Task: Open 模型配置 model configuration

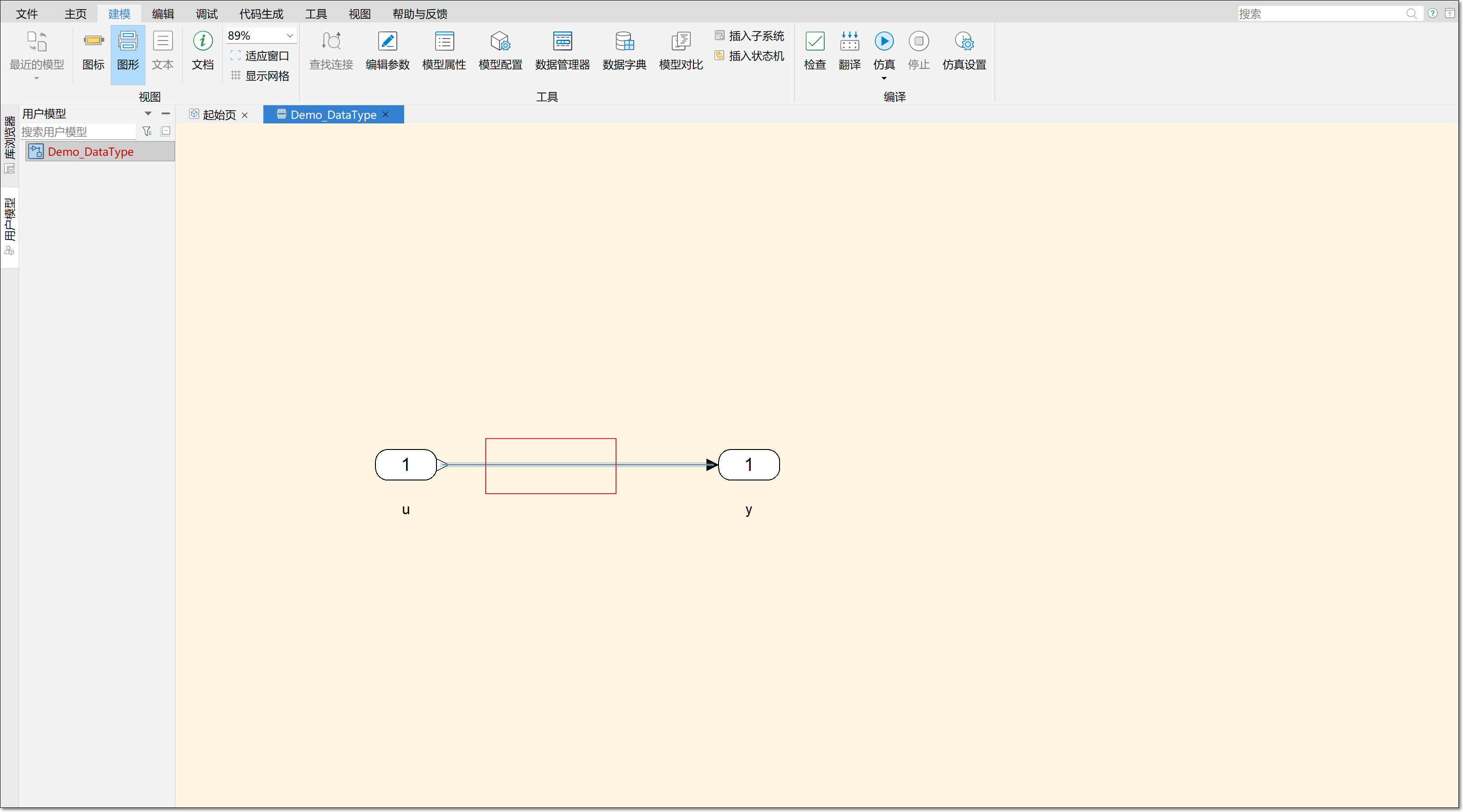Action: click(500, 51)
